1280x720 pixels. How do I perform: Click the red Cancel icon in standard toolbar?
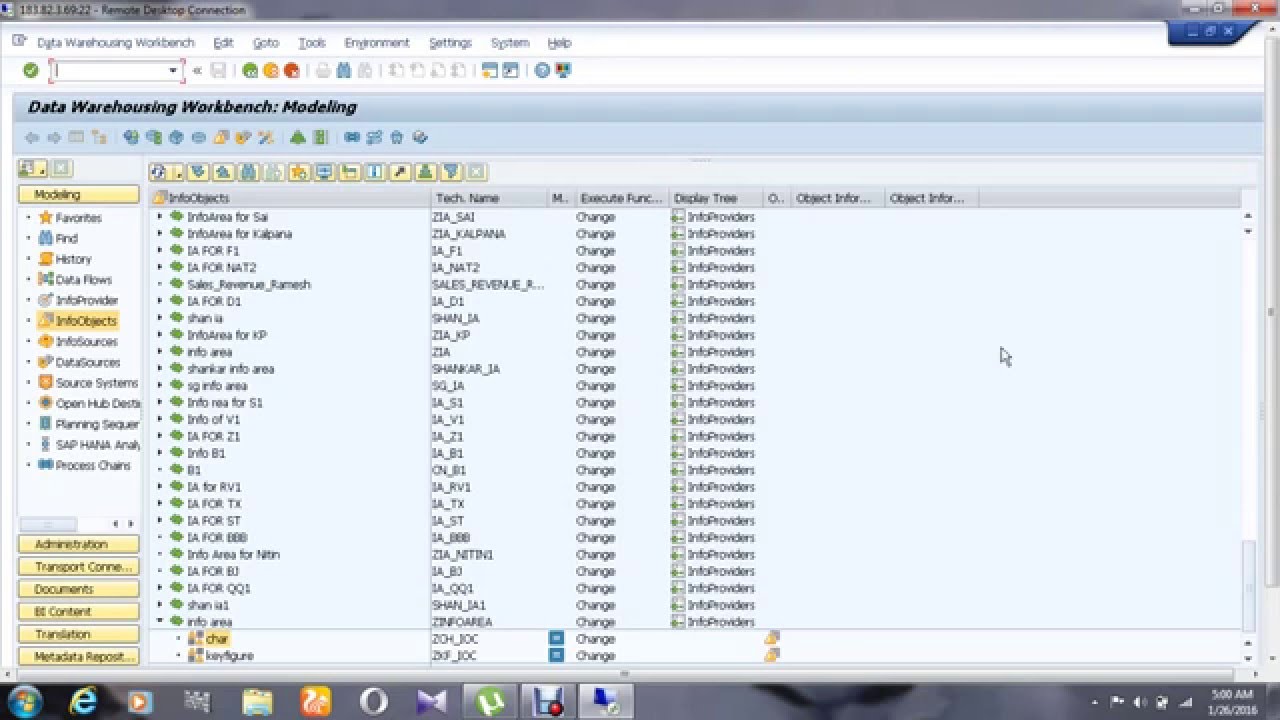tap(291, 70)
